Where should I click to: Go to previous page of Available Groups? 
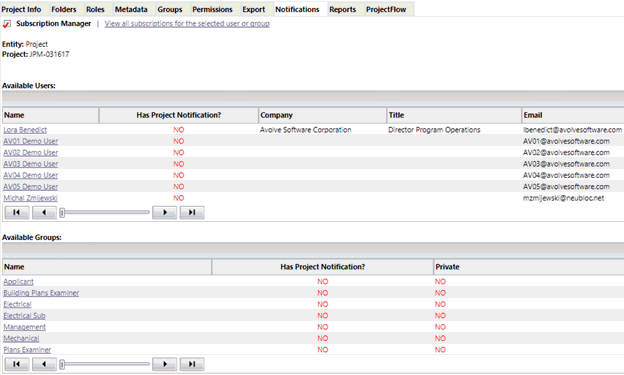(44, 364)
